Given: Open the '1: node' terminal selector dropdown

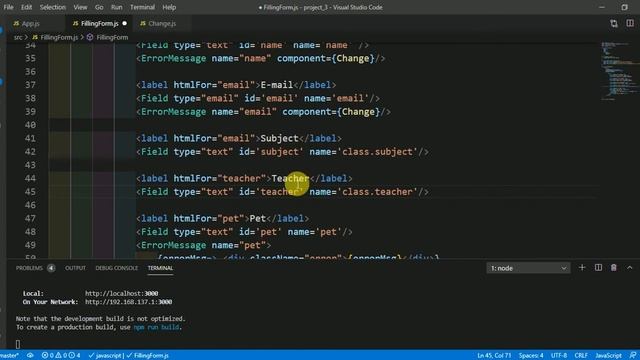Looking at the screenshot, I should 528,268.
